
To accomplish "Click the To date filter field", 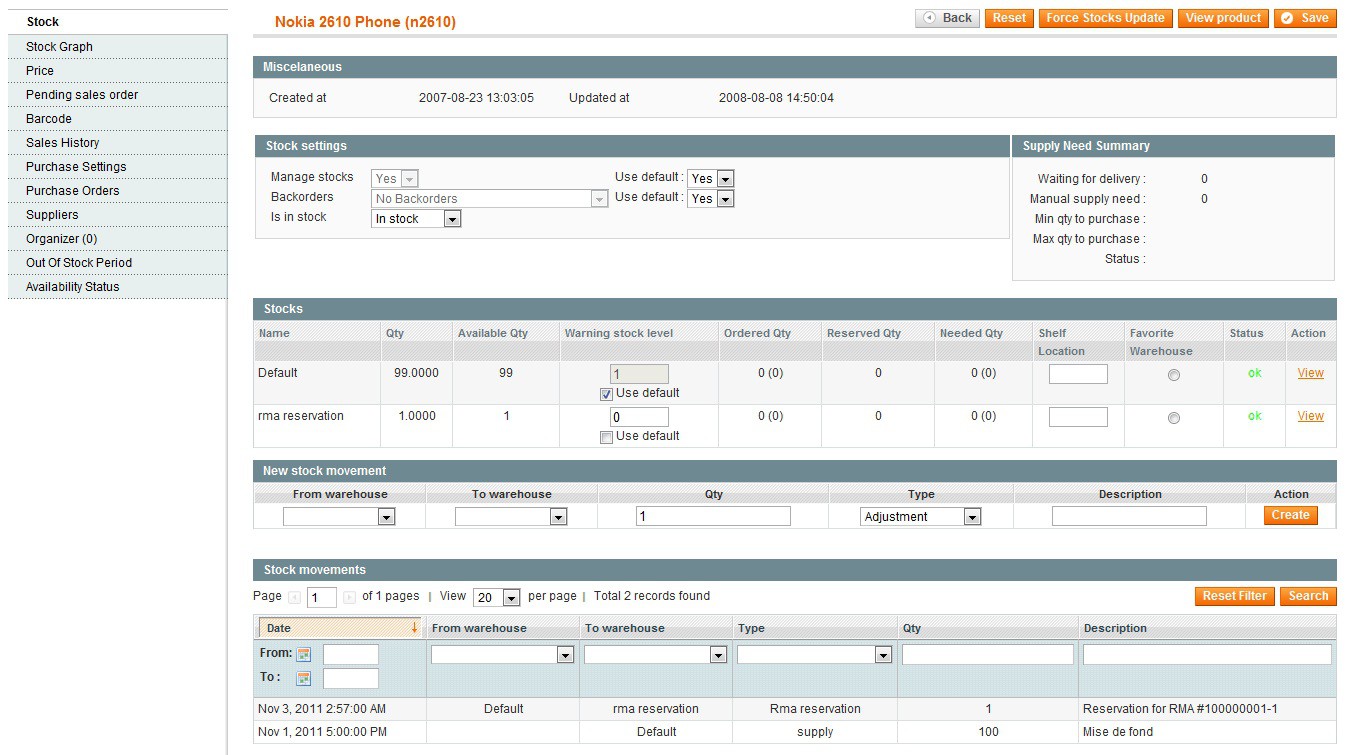I will click(351, 679).
